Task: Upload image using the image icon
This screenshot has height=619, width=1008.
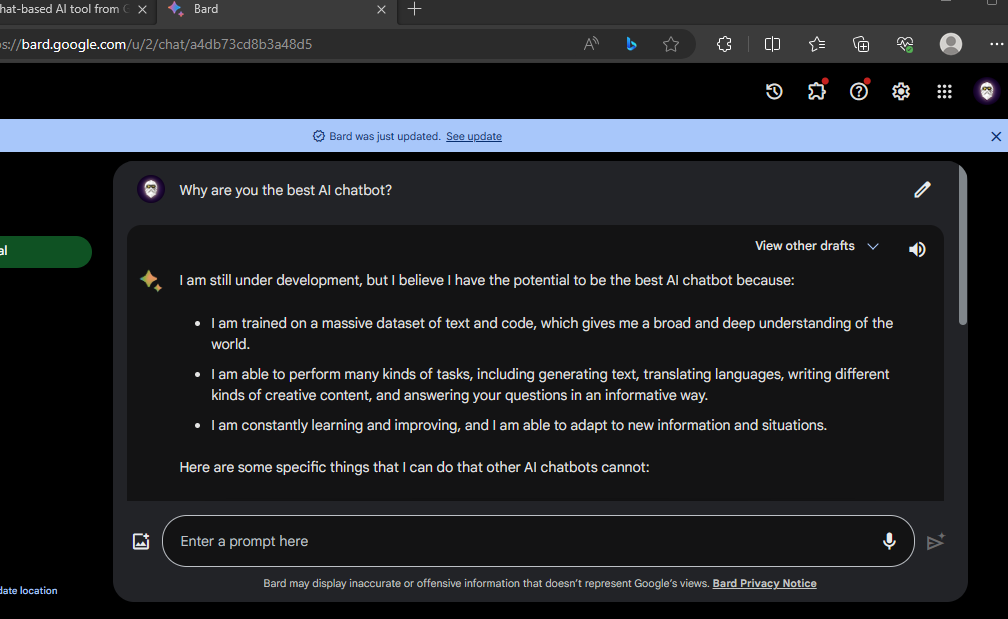Action: 141,541
